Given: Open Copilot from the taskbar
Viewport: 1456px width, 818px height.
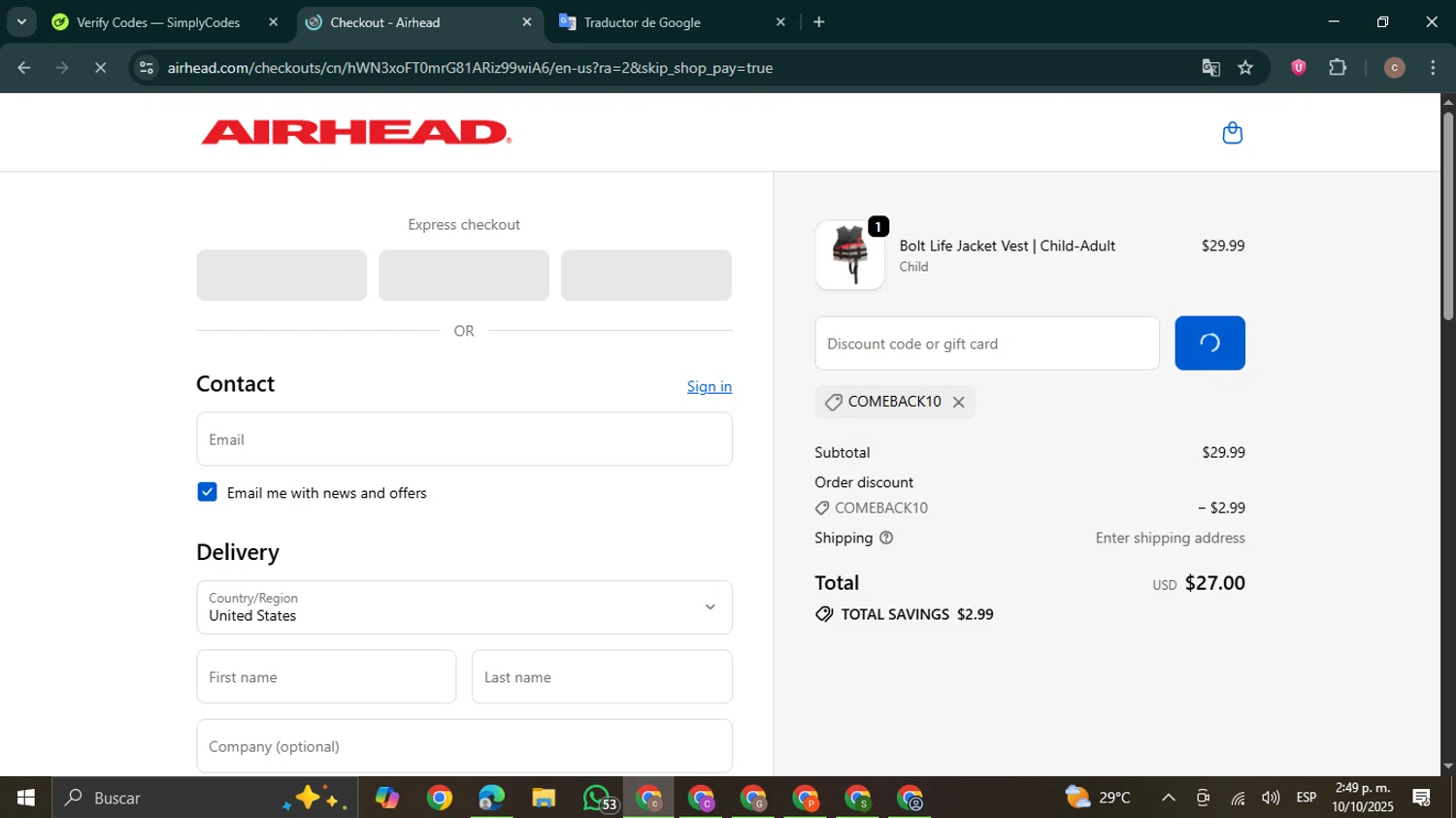Looking at the screenshot, I should coord(387,798).
